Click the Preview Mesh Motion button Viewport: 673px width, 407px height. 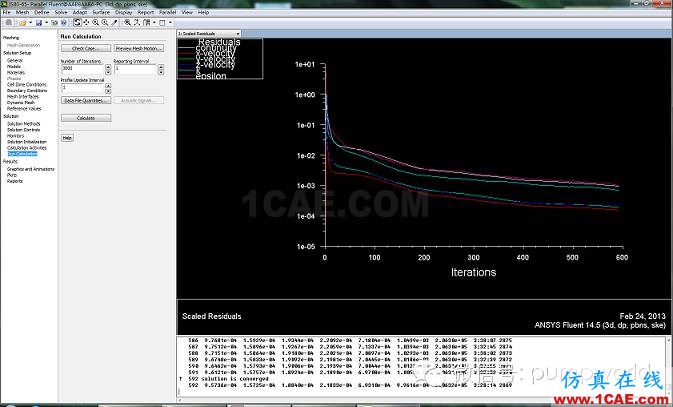(x=139, y=48)
